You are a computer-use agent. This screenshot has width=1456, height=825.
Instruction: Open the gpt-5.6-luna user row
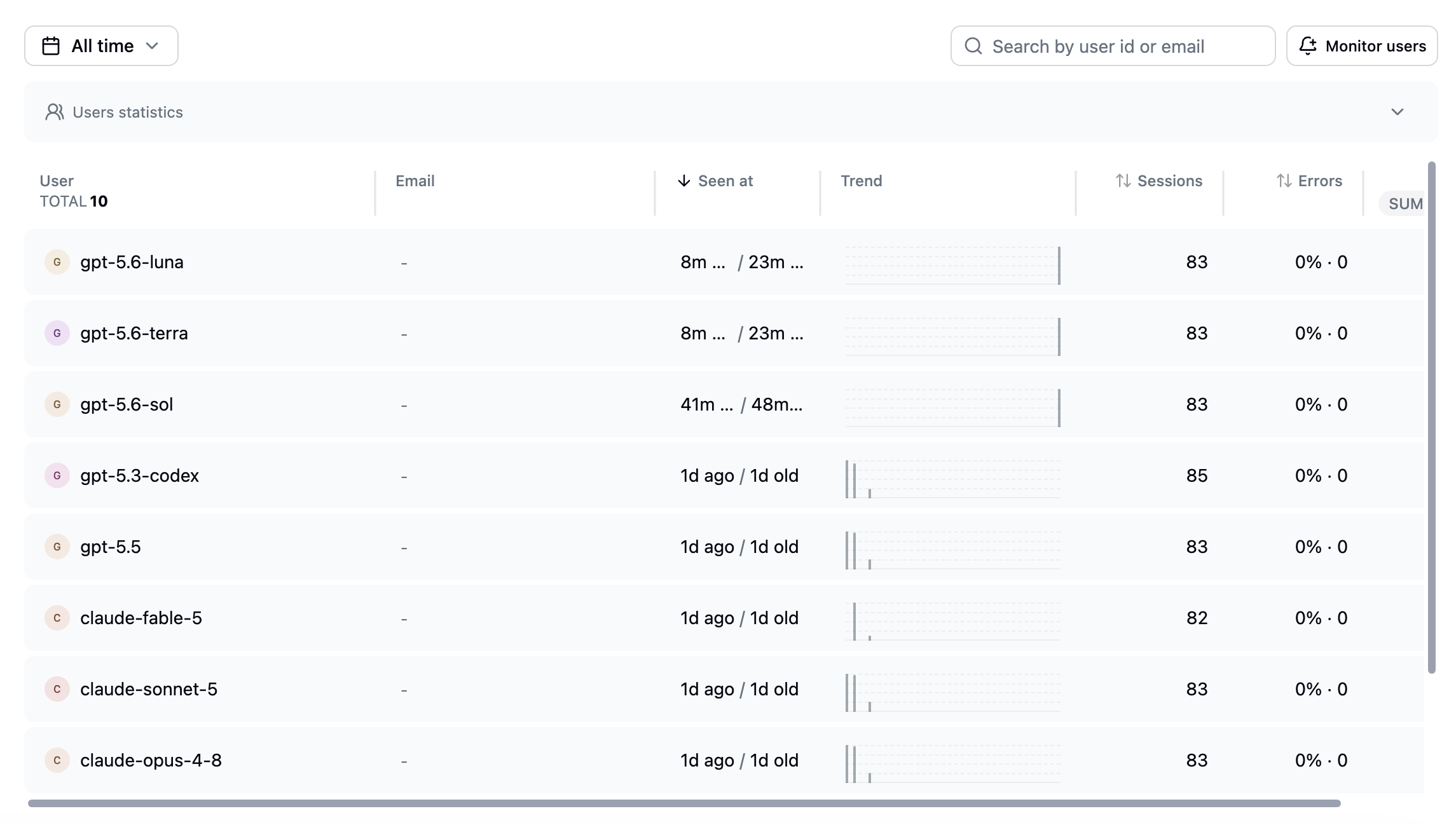[725, 262]
